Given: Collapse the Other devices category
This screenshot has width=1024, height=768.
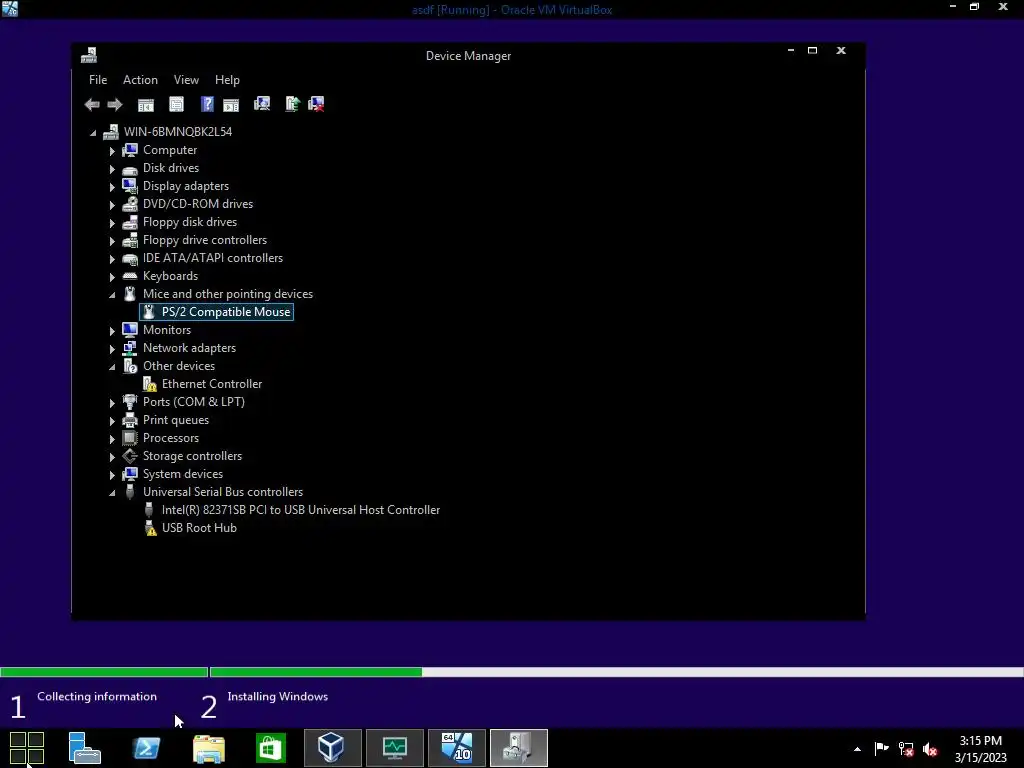Looking at the screenshot, I should point(112,367).
